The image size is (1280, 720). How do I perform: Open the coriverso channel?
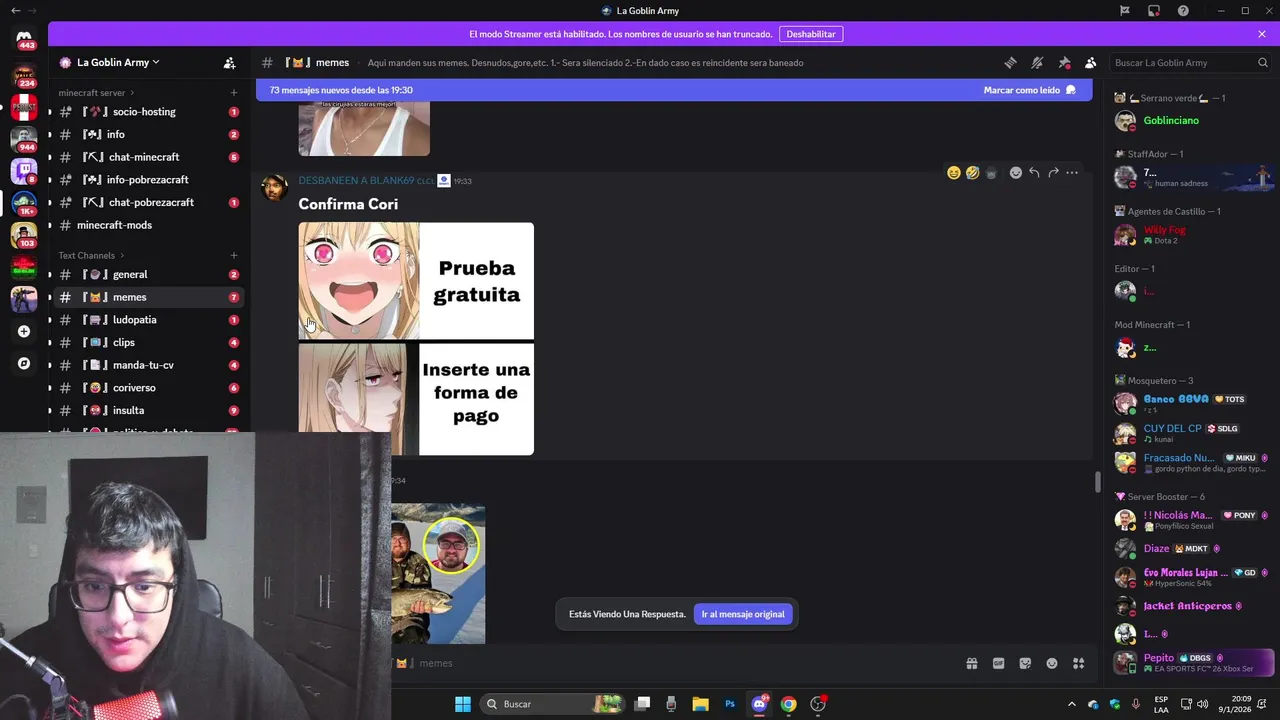(149, 388)
